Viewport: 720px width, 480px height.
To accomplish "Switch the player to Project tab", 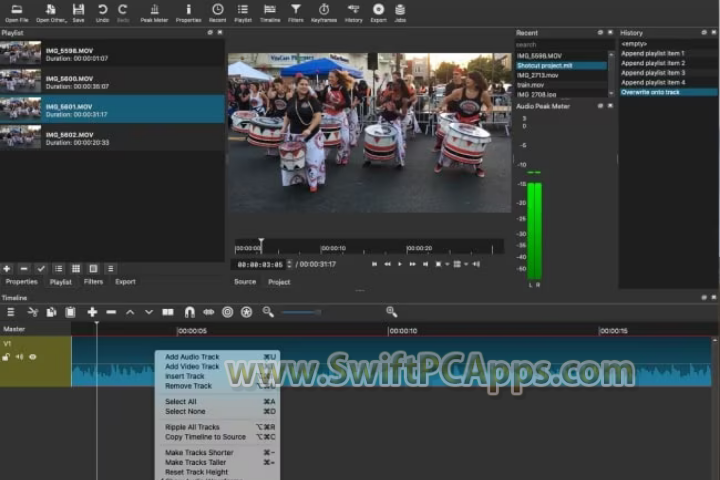I will (x=279, y=282).
